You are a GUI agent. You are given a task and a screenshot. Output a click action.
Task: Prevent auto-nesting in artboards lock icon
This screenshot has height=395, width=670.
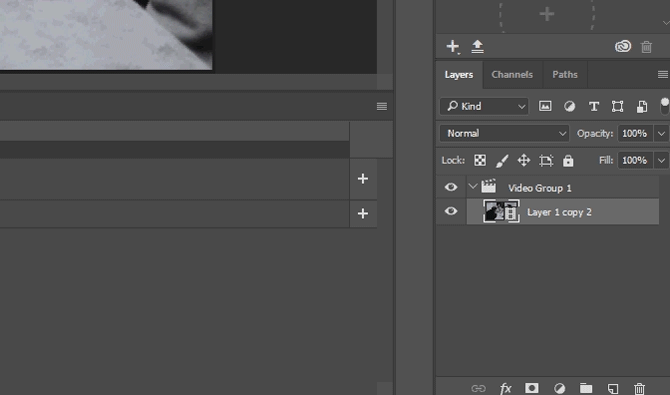[546, 161]
